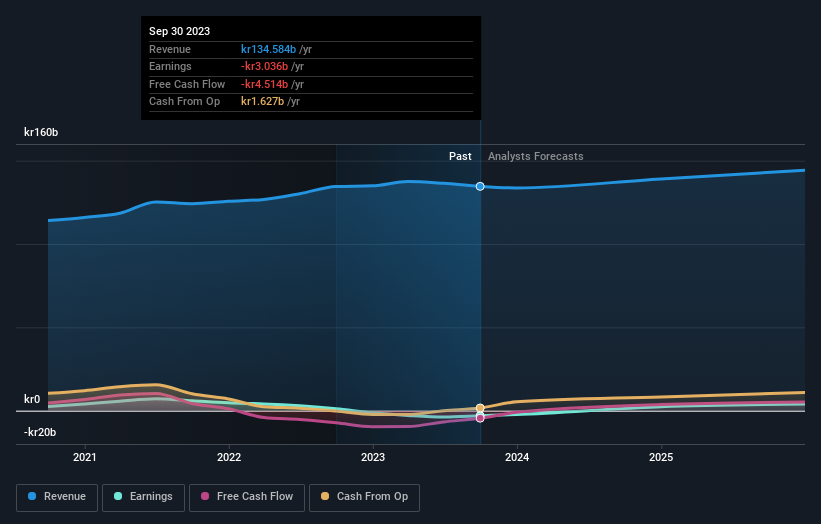
Task: Click the -kr4.514b free cash flow value
Action: [264, 84]
